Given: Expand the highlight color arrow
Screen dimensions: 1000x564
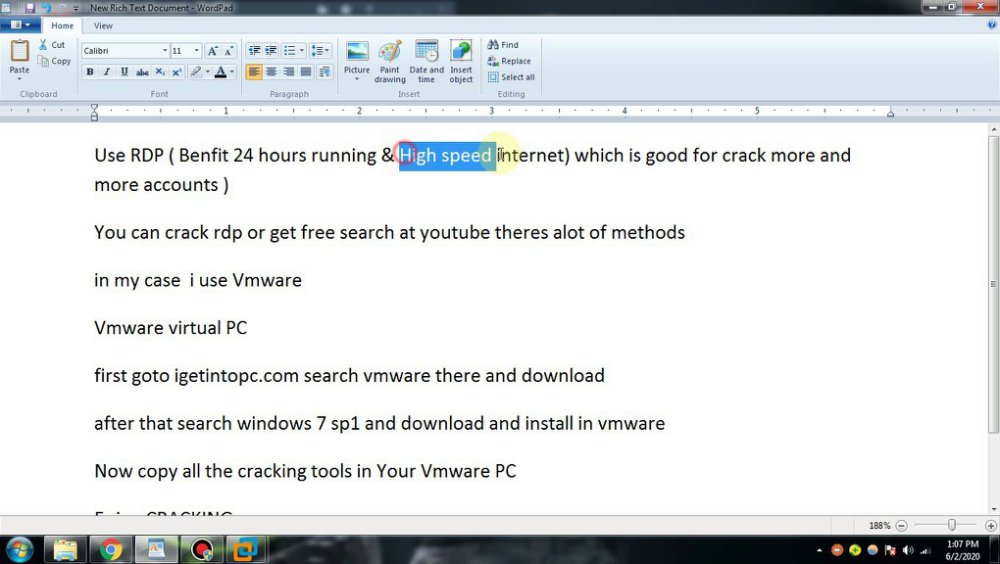Looking at the screenshot, I should (207, 71).
